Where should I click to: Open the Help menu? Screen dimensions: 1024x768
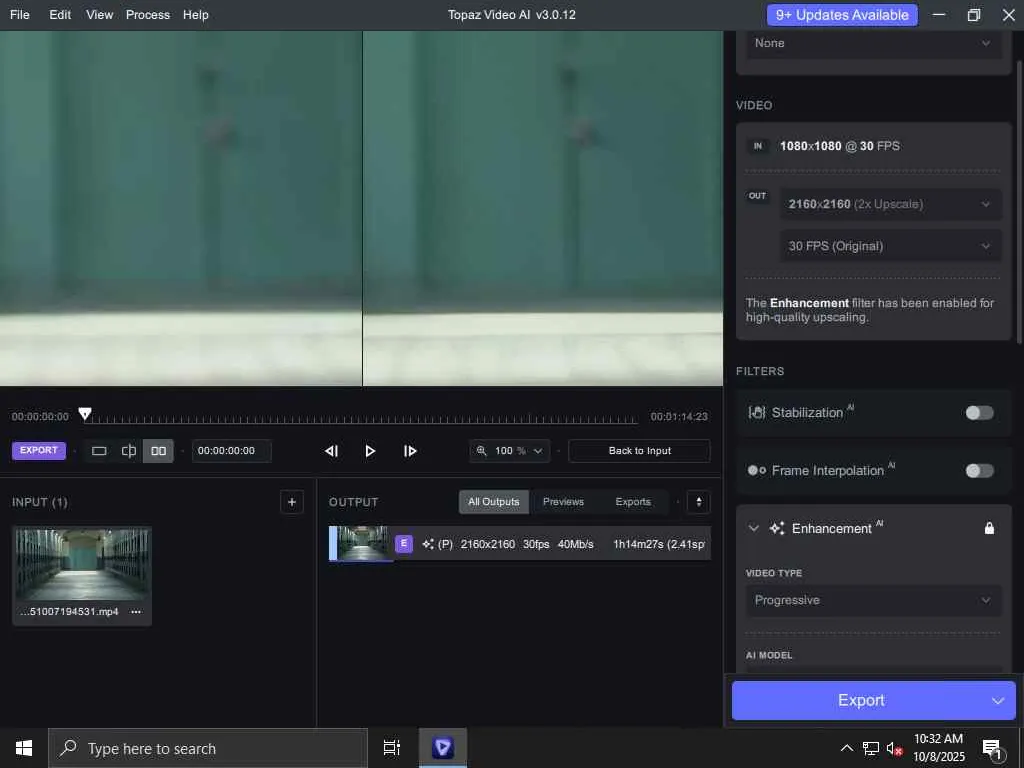[195, 14]
